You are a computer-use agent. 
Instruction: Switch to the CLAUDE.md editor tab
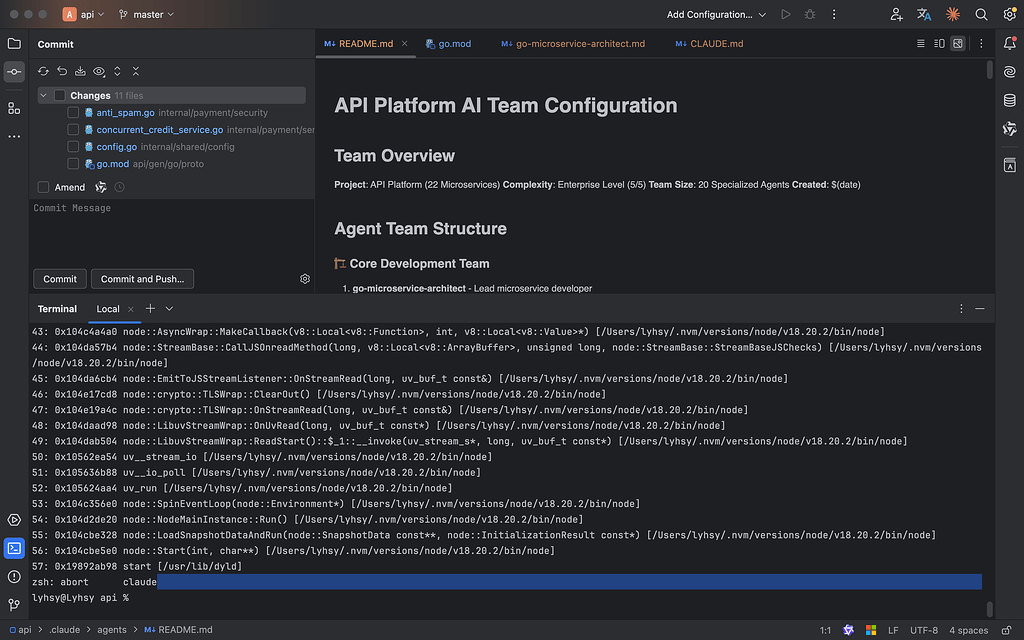[x=709, y=44]
